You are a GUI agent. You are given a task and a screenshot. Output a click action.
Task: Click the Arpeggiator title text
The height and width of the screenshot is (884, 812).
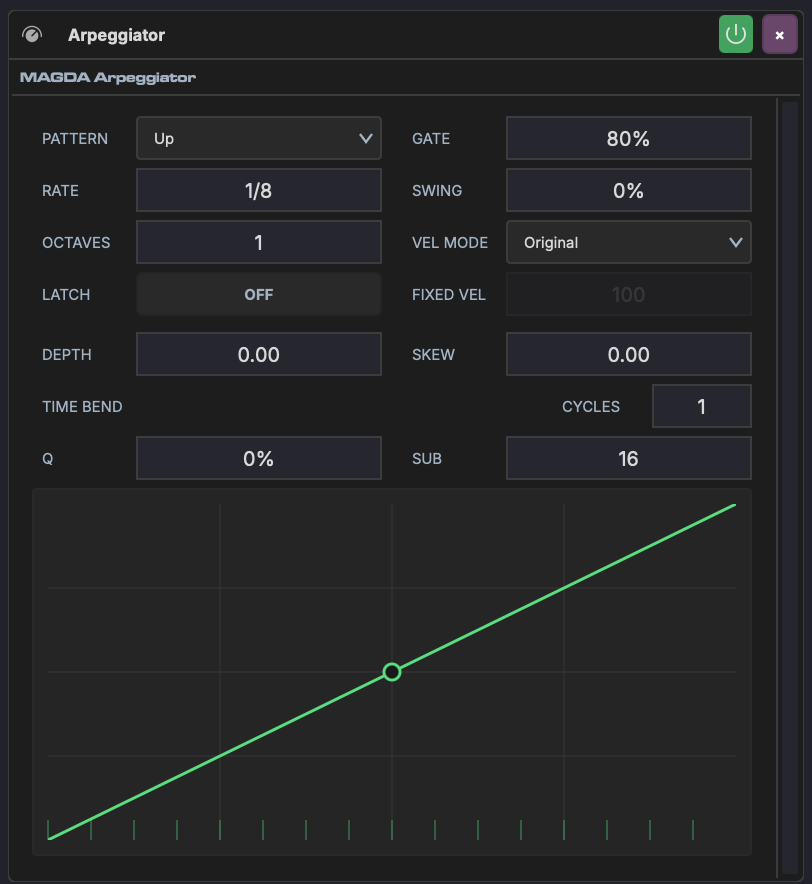pyautogui.click(x=116, y=33)
